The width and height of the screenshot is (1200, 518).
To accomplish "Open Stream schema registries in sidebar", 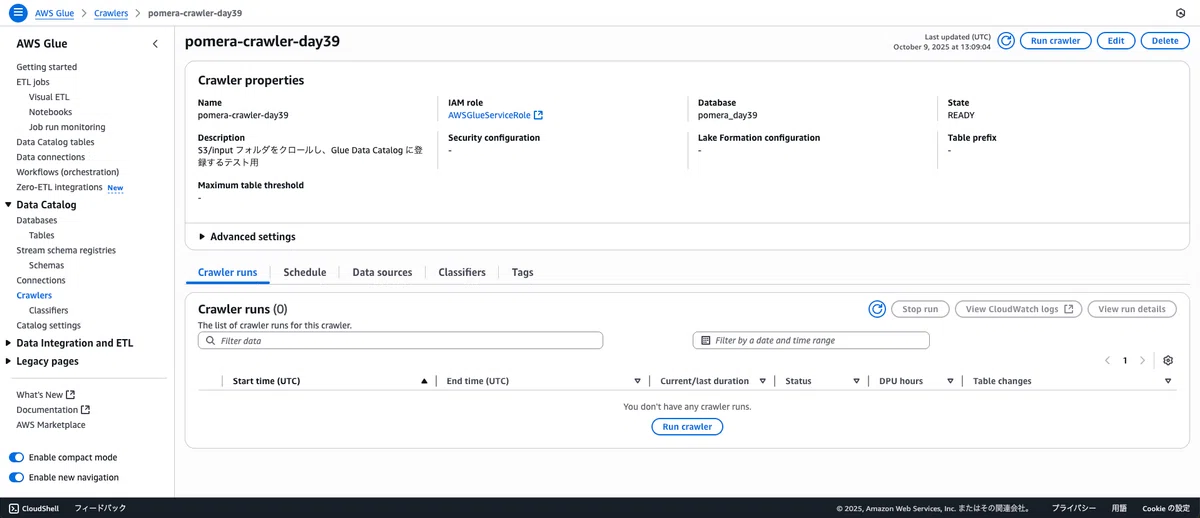I will (66, 250).
